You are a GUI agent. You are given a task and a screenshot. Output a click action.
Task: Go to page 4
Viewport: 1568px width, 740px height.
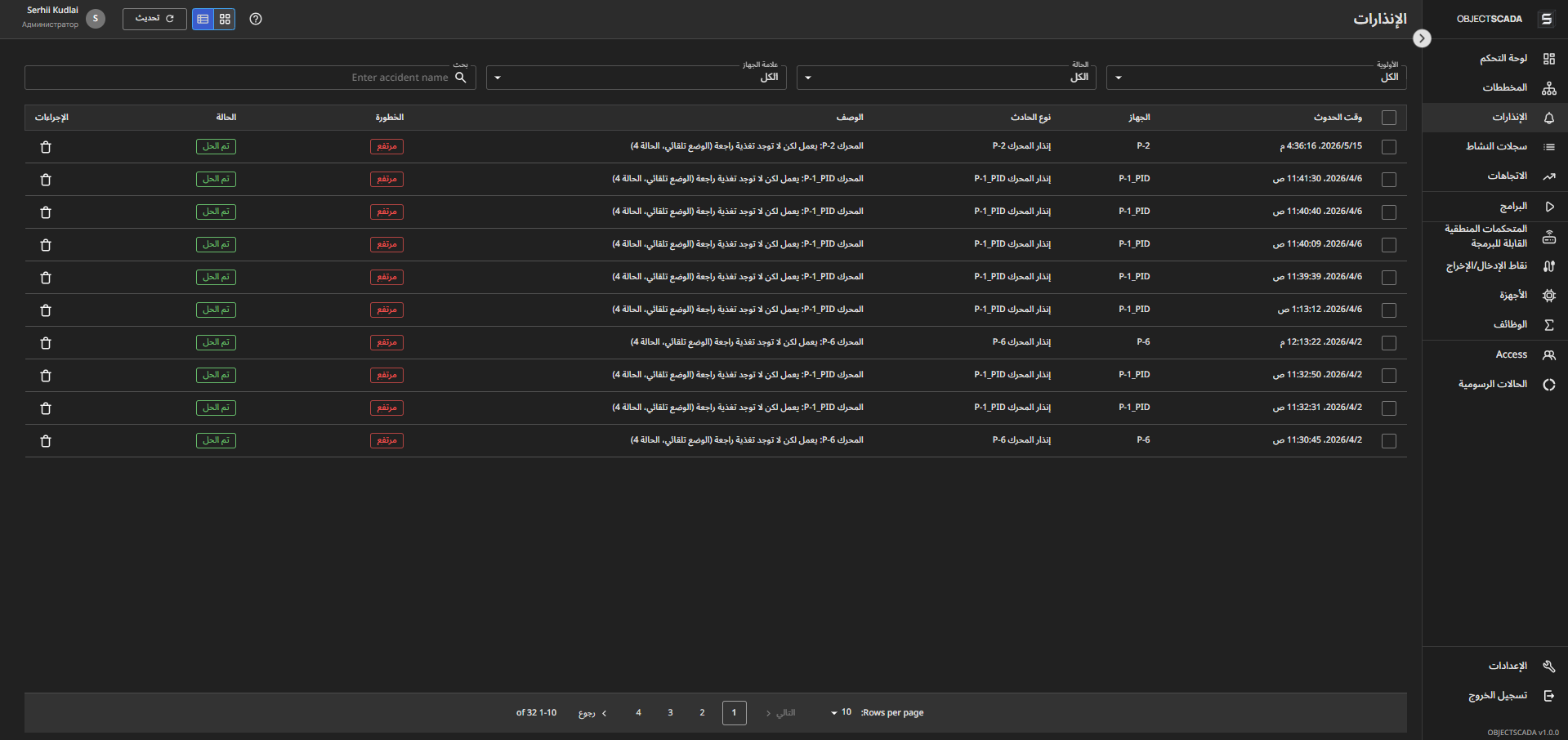(x=638, y=713)
